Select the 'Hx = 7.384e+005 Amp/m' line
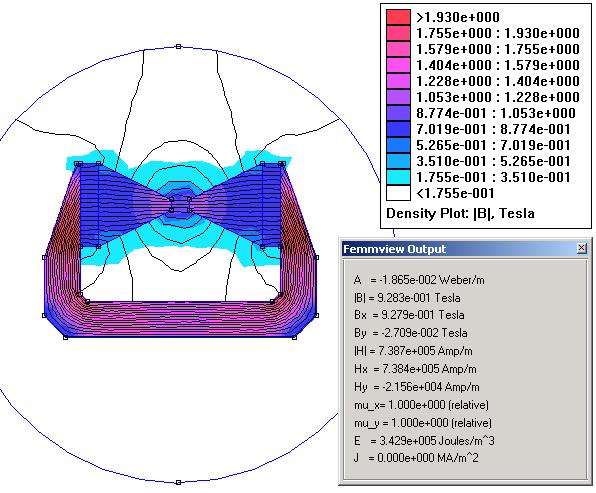This screenshot has width=596, height=493. (415, 369)
